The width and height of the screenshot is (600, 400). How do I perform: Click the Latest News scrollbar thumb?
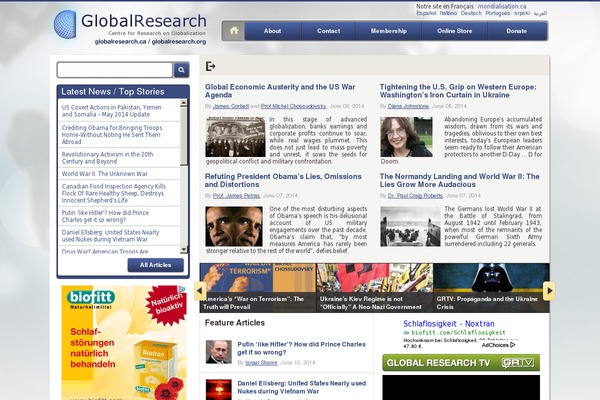(x=184, y=136)
